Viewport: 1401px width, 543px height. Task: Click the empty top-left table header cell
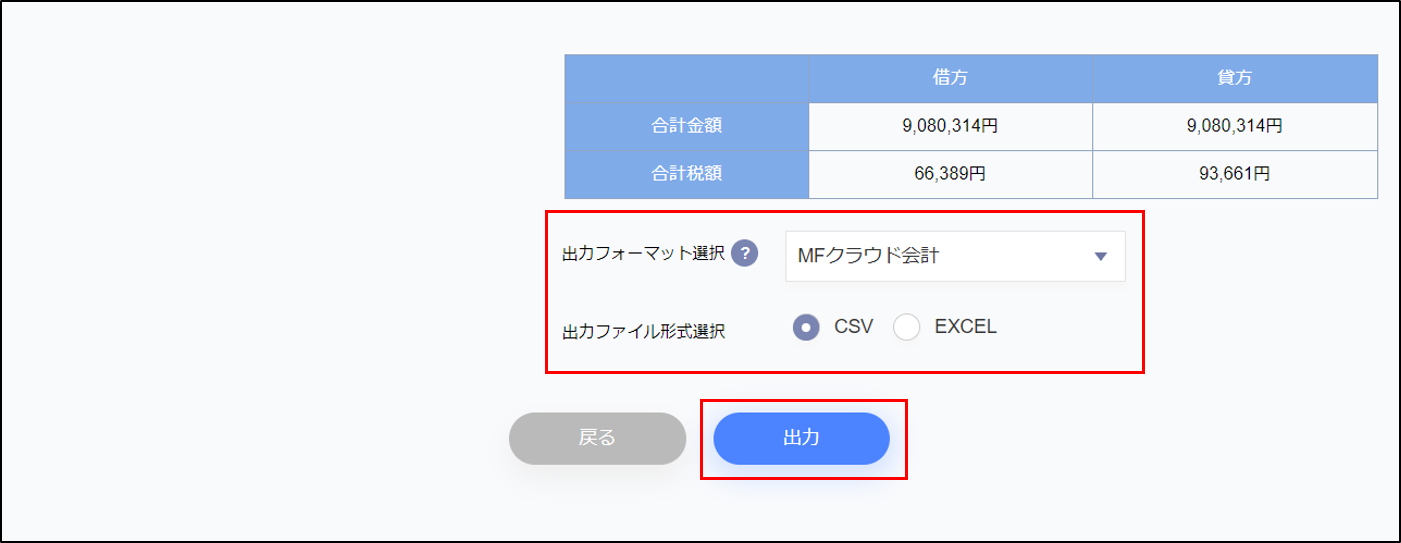tap(687, 77)
